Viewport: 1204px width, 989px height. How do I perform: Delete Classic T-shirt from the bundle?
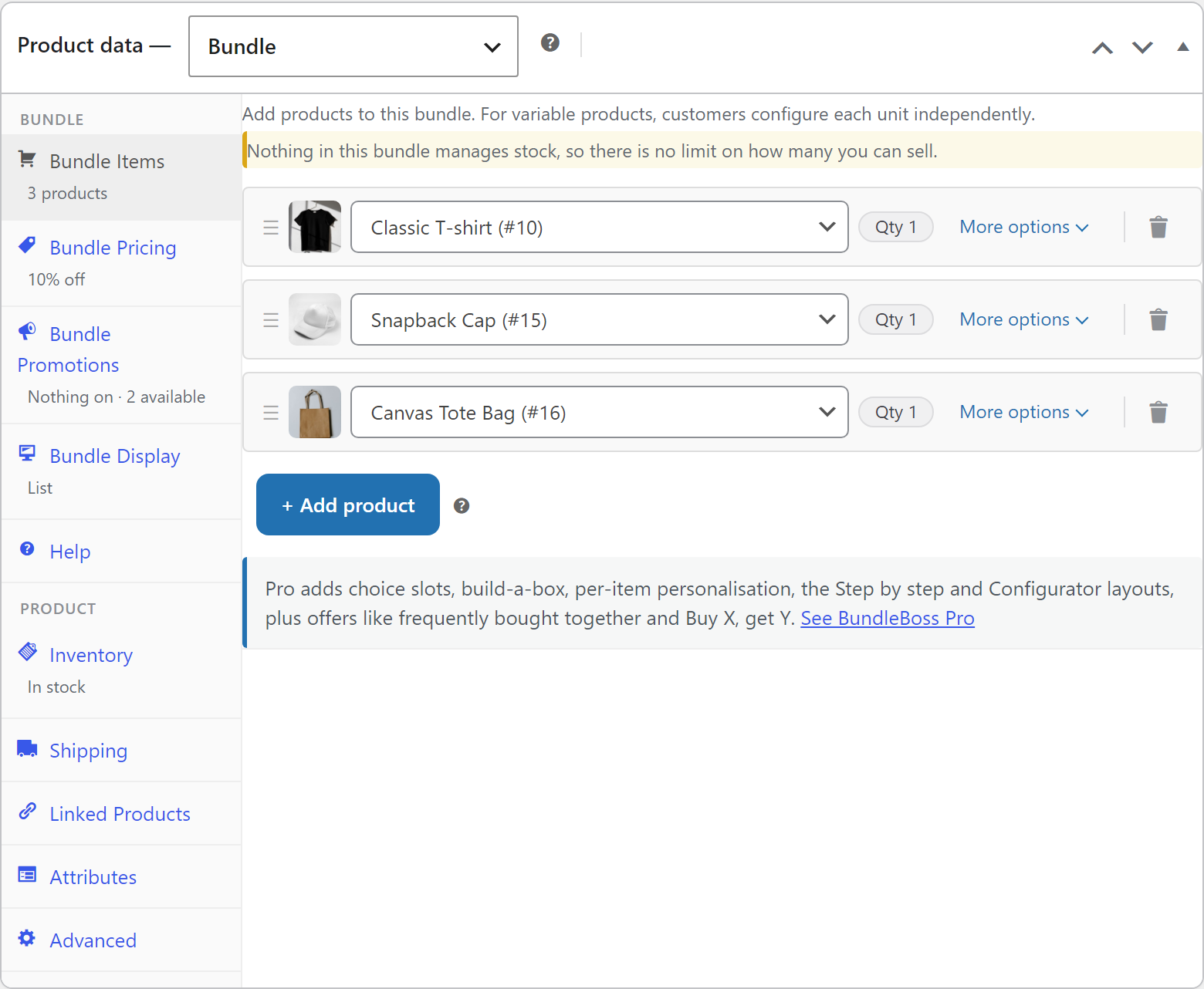1158,227
